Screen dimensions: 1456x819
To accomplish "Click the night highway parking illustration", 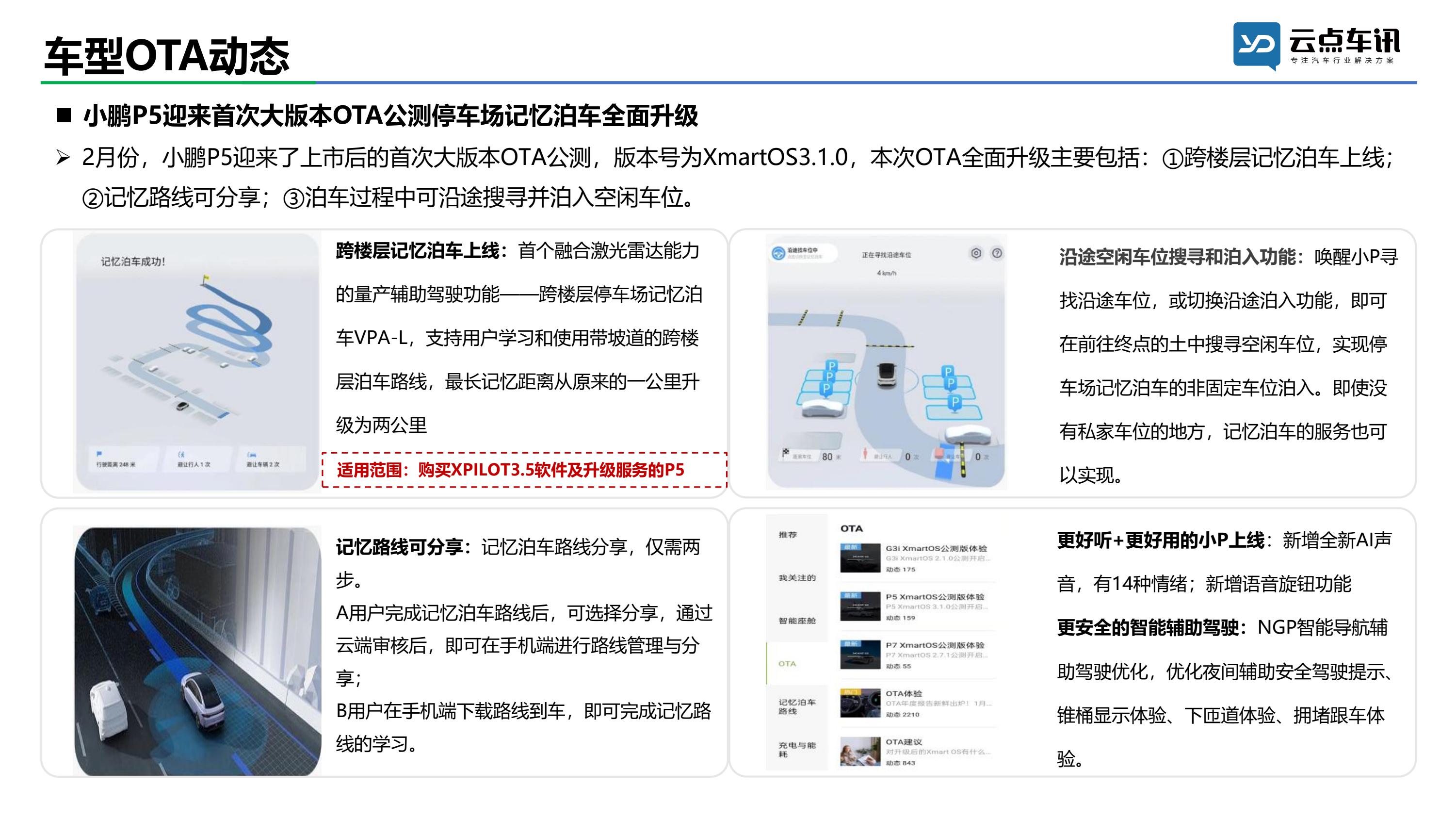I will click(x=197, y=651).
